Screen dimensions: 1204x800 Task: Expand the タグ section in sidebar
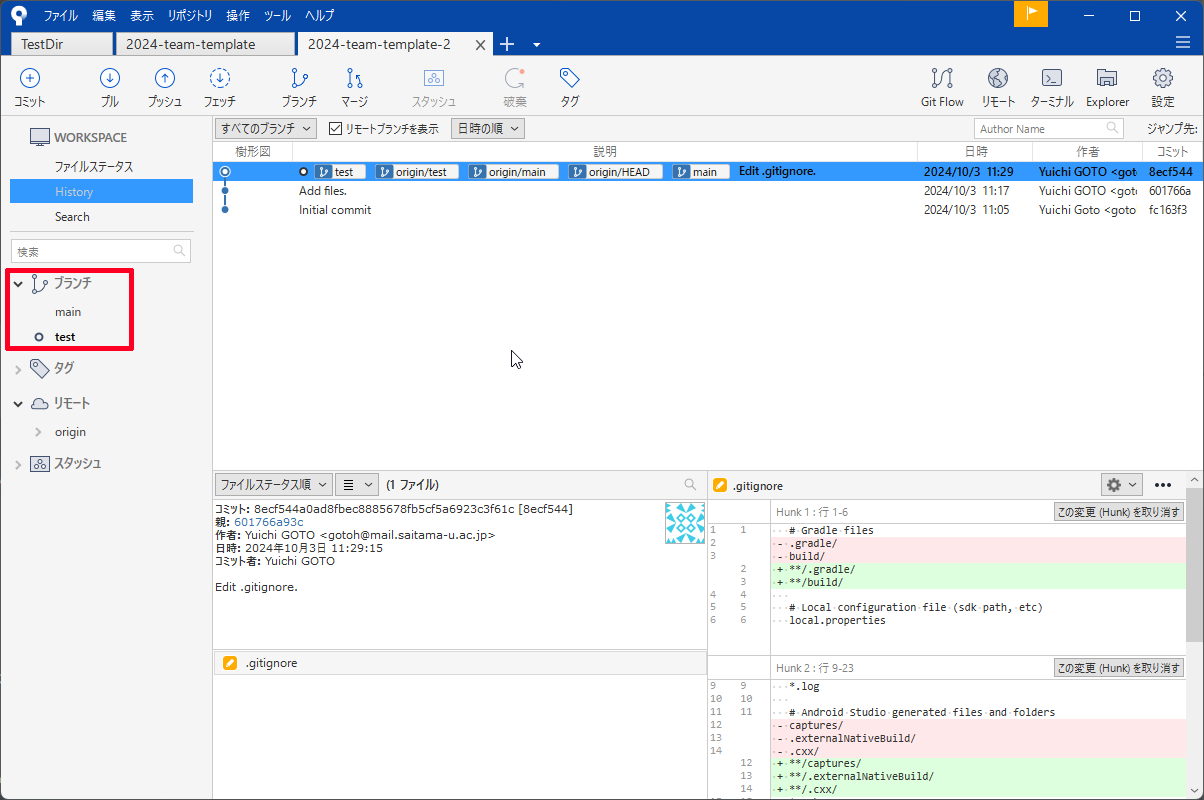18,369
